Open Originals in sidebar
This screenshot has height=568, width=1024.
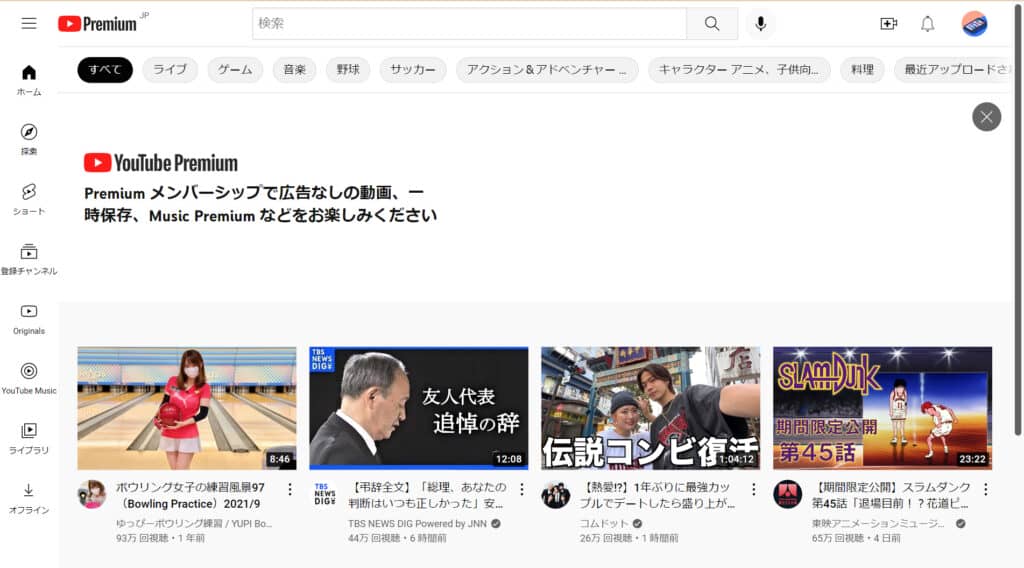click(x=29, y=319)
